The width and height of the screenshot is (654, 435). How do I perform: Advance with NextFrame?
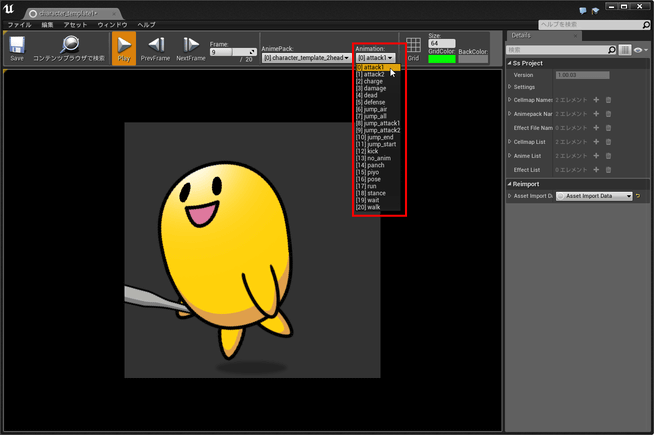(x=191, y=48)
